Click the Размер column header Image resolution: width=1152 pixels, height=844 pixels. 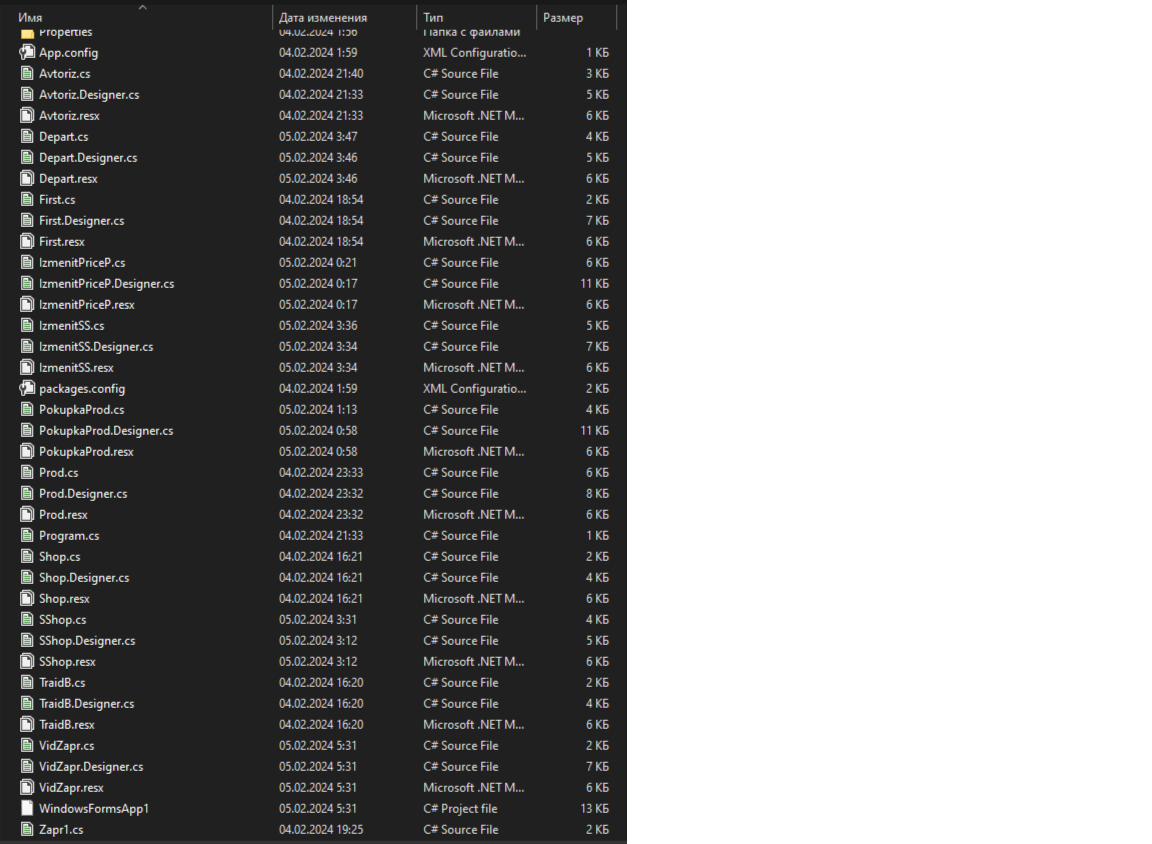(x=563, y=18)
